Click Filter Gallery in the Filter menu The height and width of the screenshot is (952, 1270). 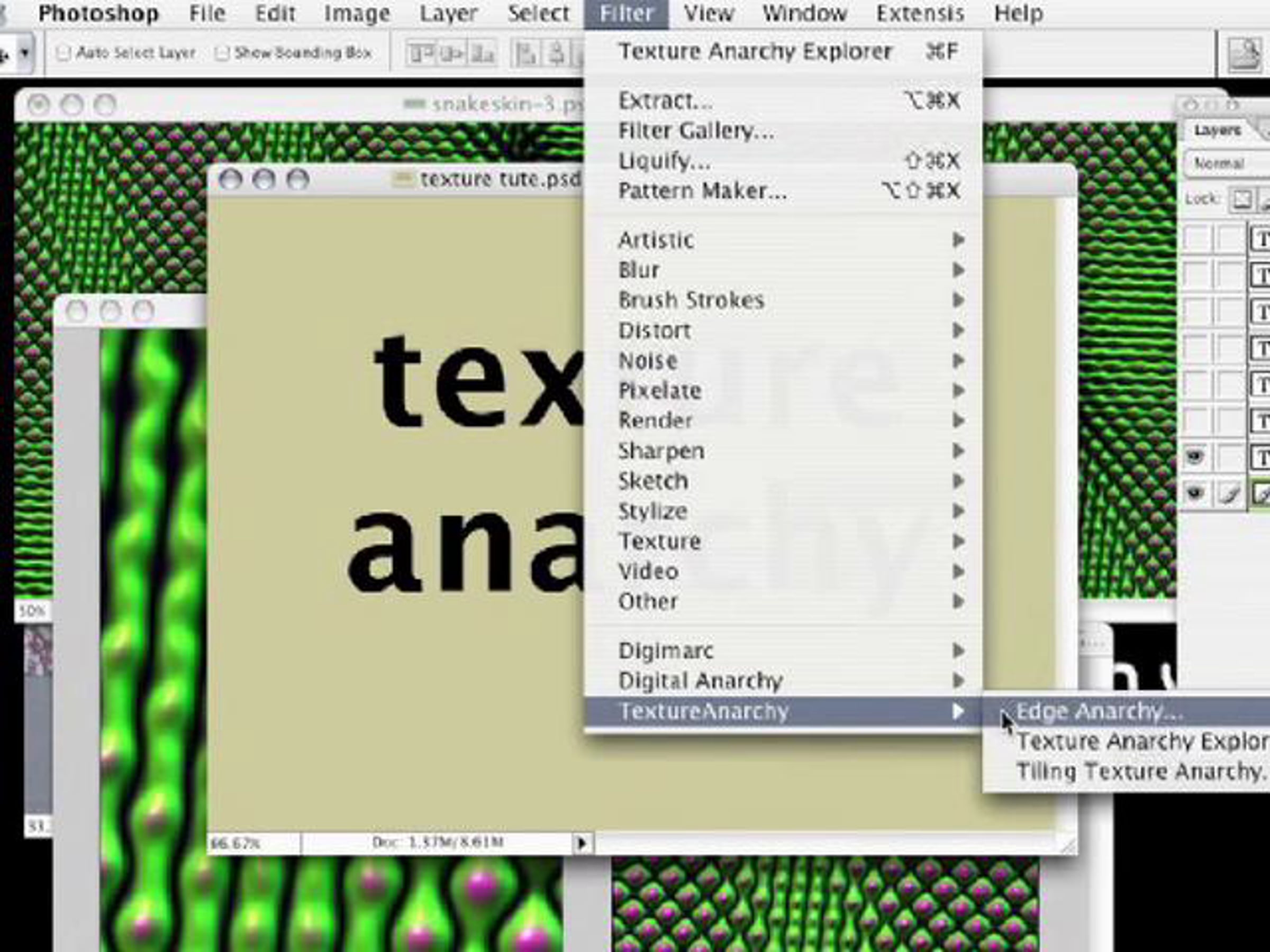[696, 131]
